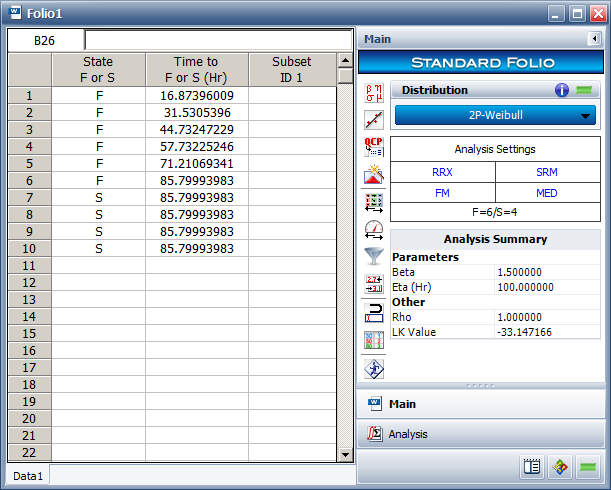Click the Time to F or S column header

point(197,69)
